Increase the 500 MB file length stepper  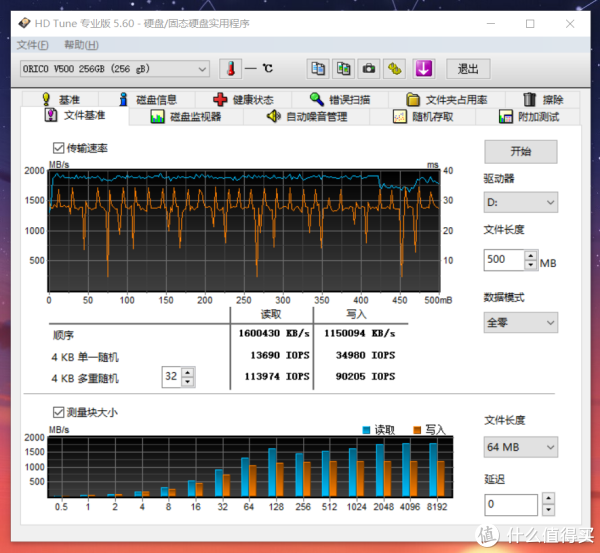pos(531,255)
